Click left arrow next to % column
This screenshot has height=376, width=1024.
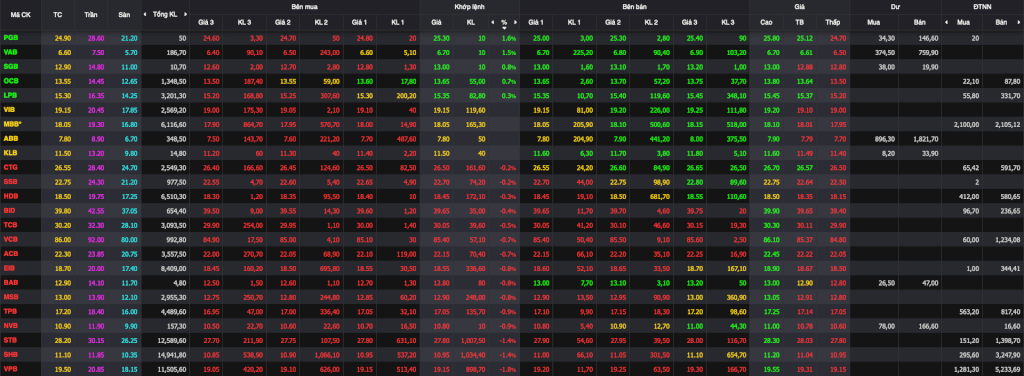tap(494, 22)
